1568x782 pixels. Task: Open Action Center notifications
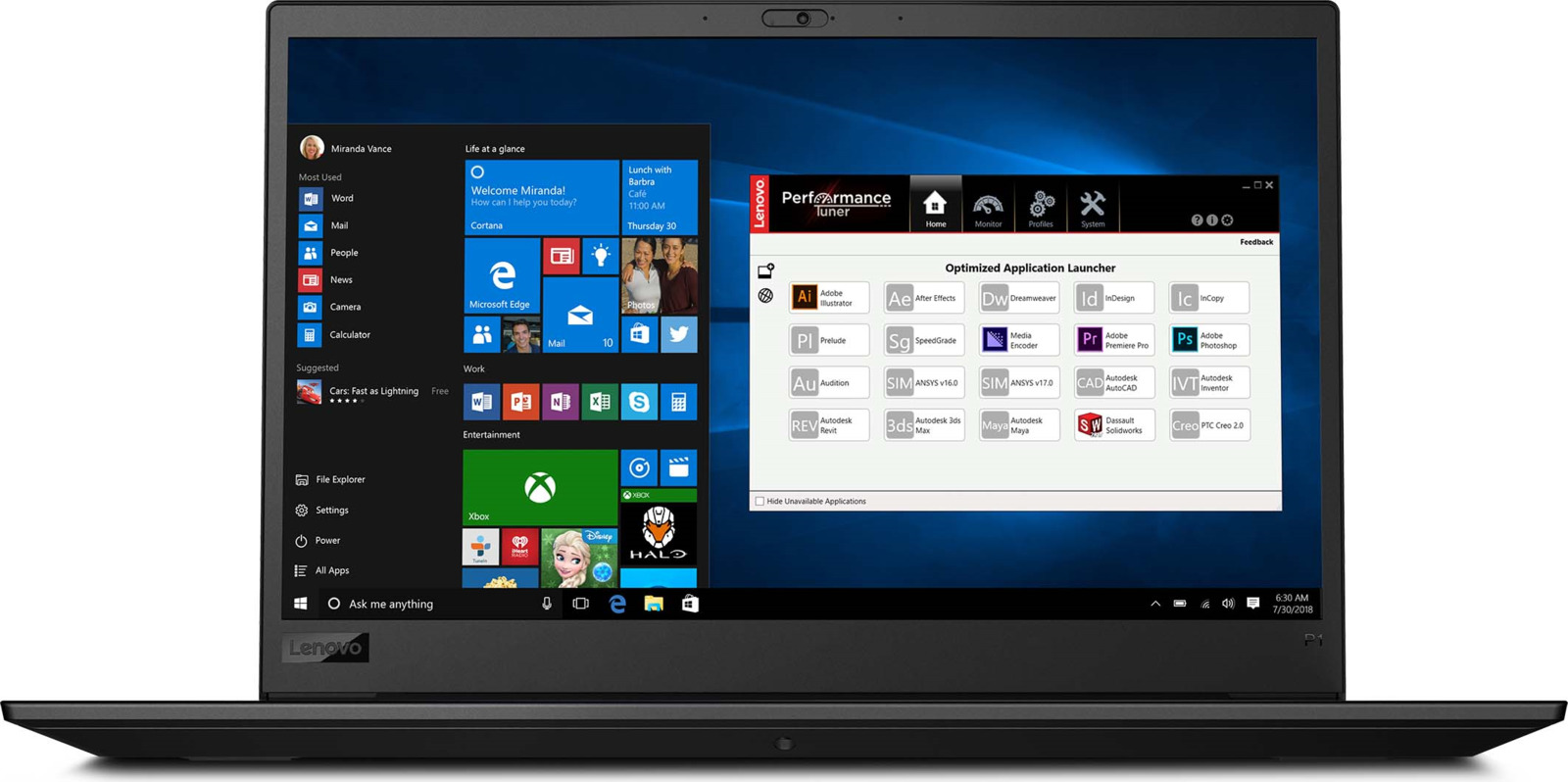tap(1252, 604)
